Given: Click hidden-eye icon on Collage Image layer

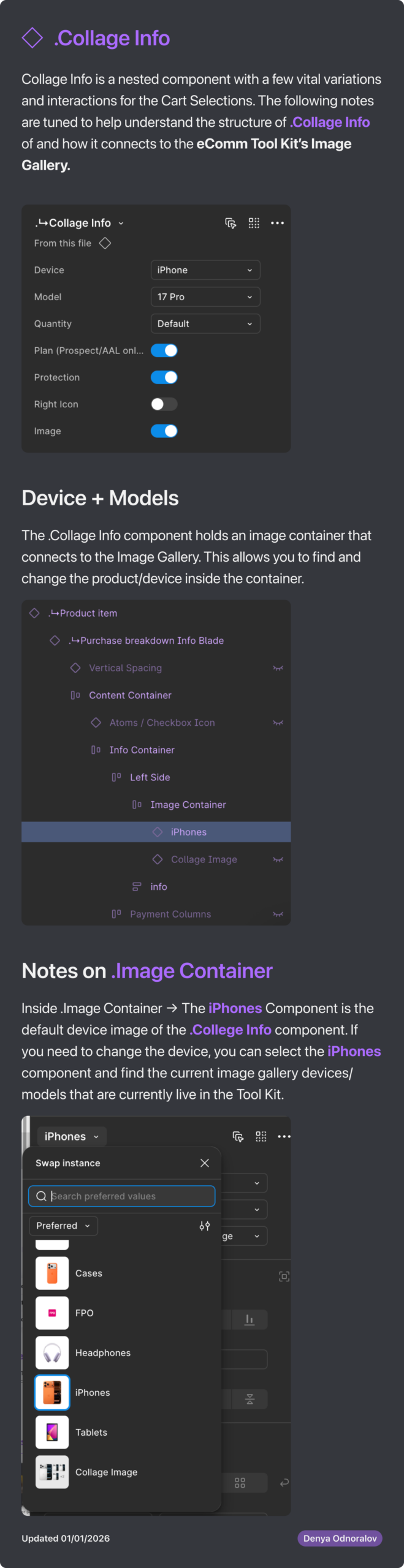Looking at the screenshot, I should (278, 859).
